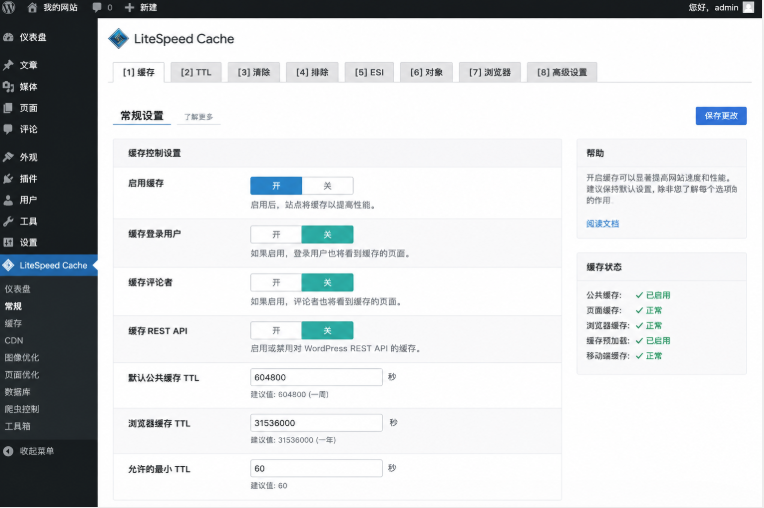This screenshot has height=508, width=764.
Task: Click the 浏览器缓存 正常 status
Action: tap(649, 325)
